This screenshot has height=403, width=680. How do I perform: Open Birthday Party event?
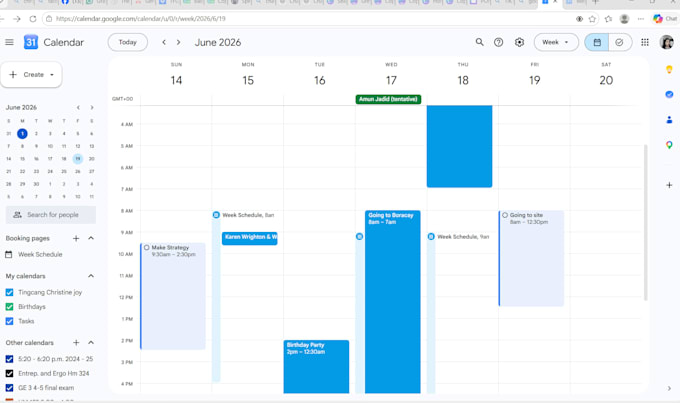tap(316, 367)
